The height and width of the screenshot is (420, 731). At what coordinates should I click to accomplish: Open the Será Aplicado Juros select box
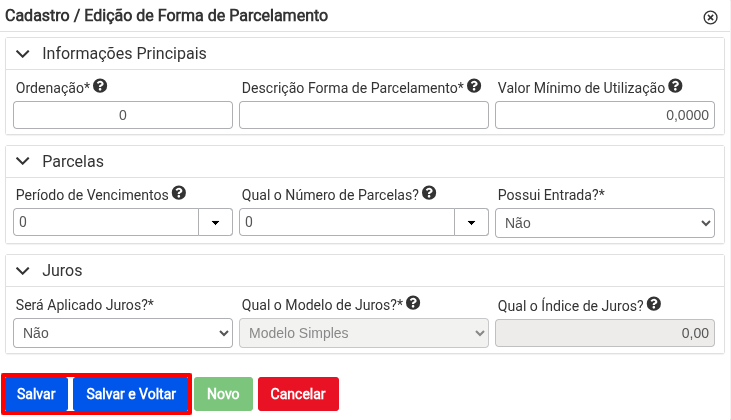[x=123, y=333]
